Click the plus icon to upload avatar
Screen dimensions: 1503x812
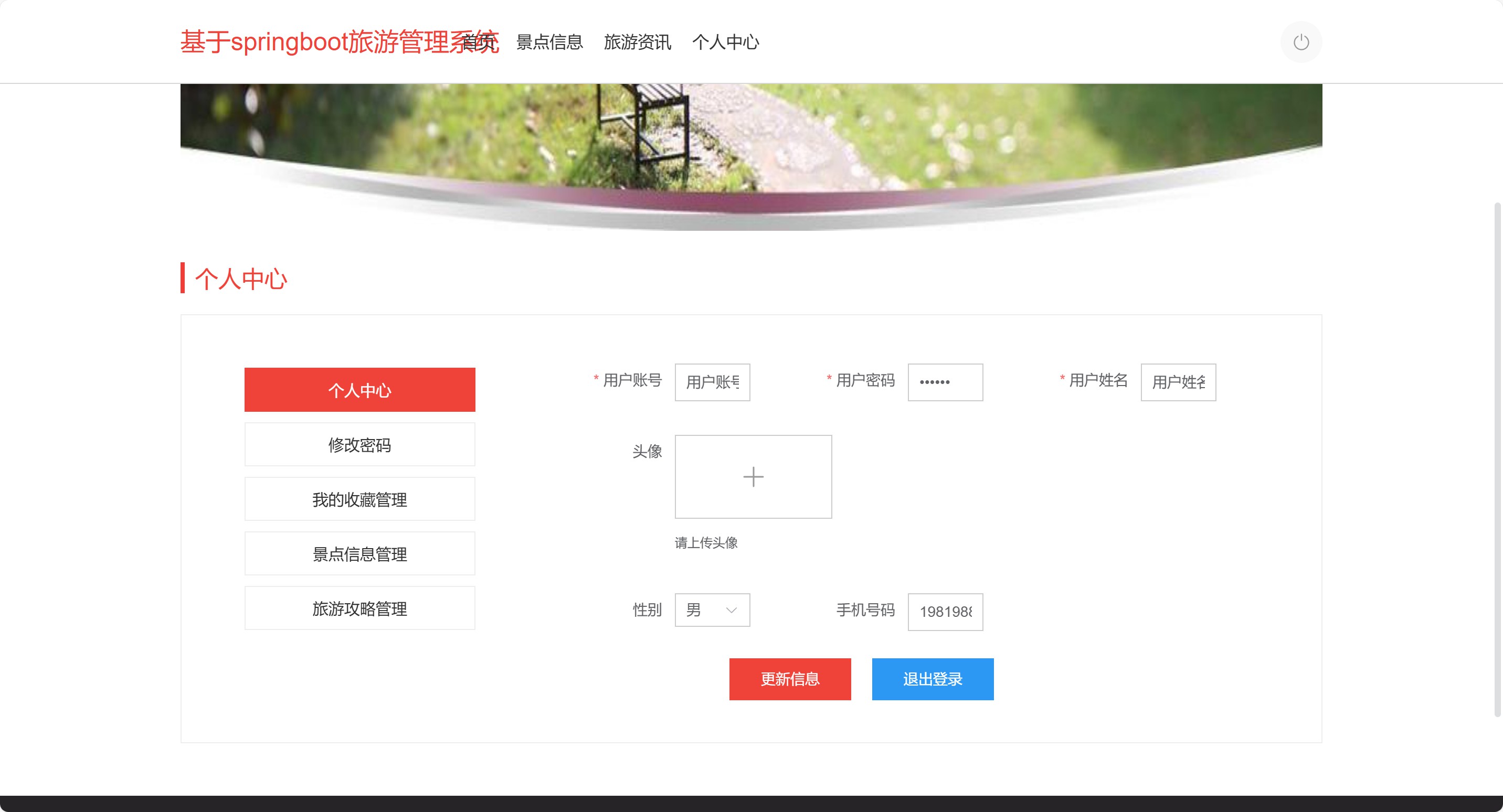pos(753,477)
